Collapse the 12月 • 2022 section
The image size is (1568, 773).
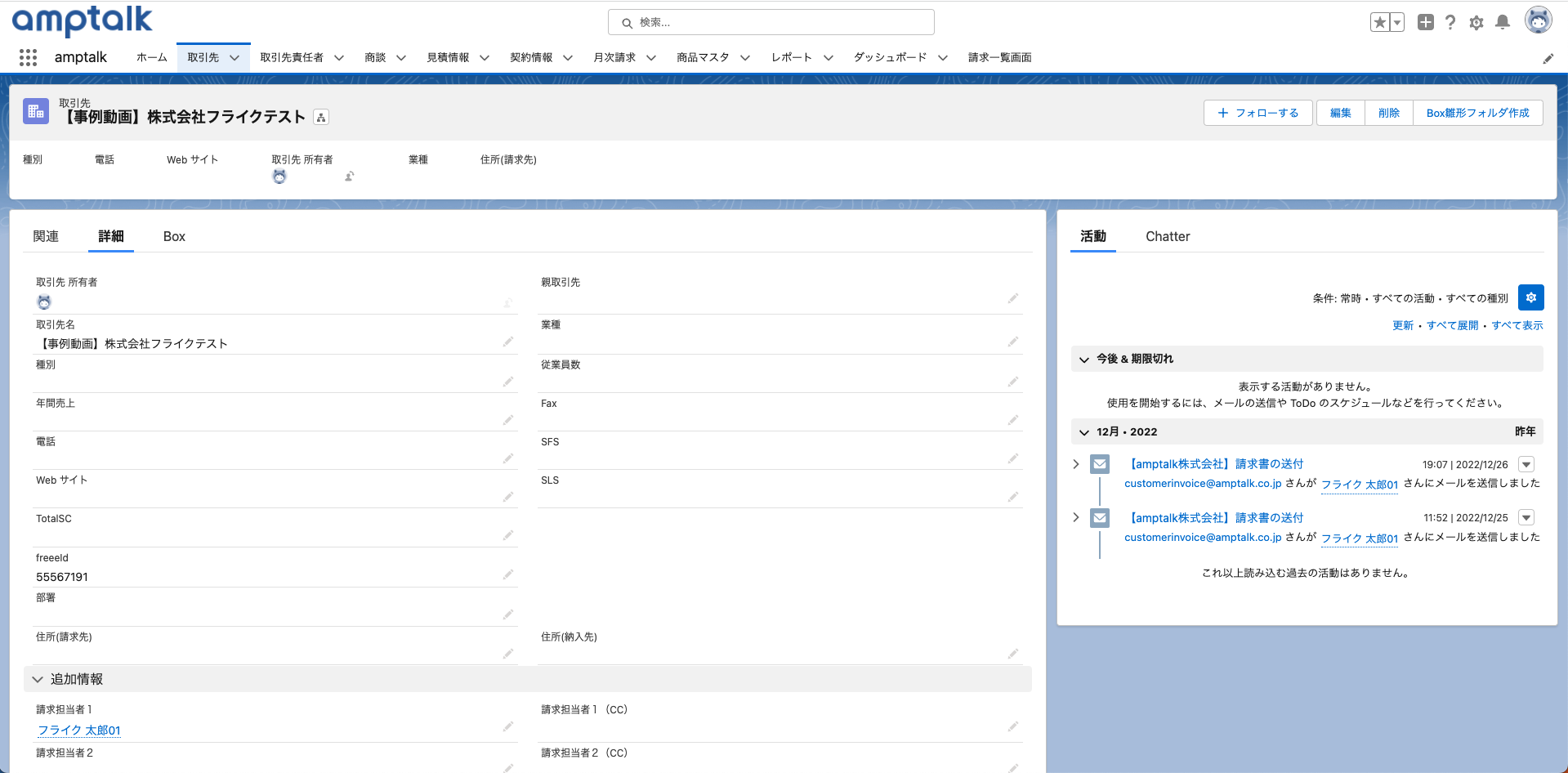1084,432
